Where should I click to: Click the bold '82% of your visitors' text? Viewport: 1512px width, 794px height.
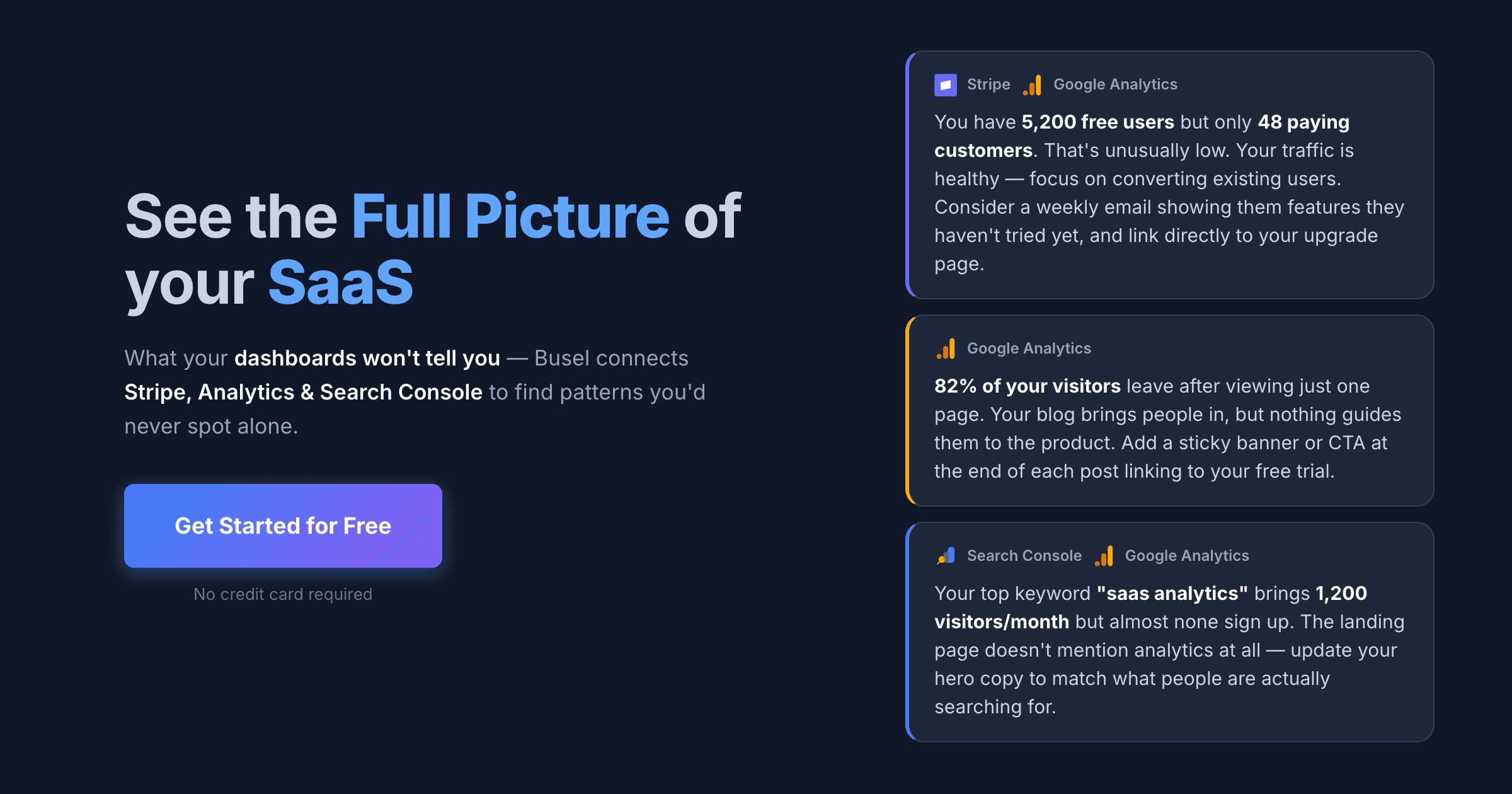point(1027,386)
